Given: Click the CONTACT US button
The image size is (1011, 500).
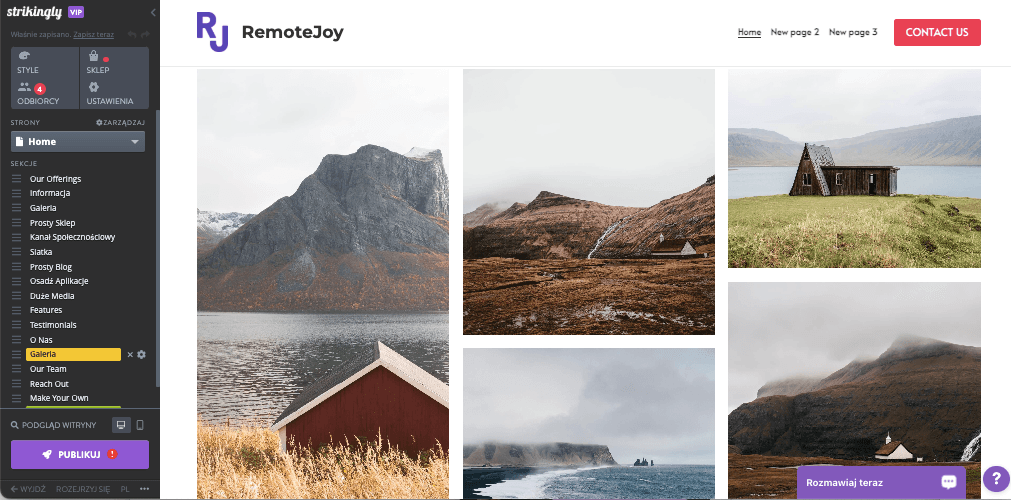Looking at the screenshot, I should point(937,32).
